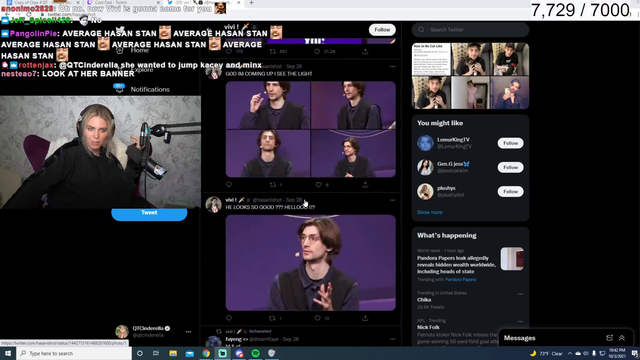640x360 pixels.
Task: Open Windows Start menu
Action: pyautogui.click(x=8, y=353)
